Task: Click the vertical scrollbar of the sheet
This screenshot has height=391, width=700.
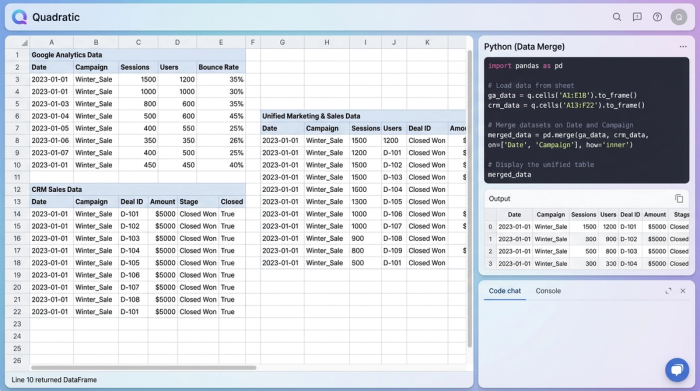Action: 470,199
